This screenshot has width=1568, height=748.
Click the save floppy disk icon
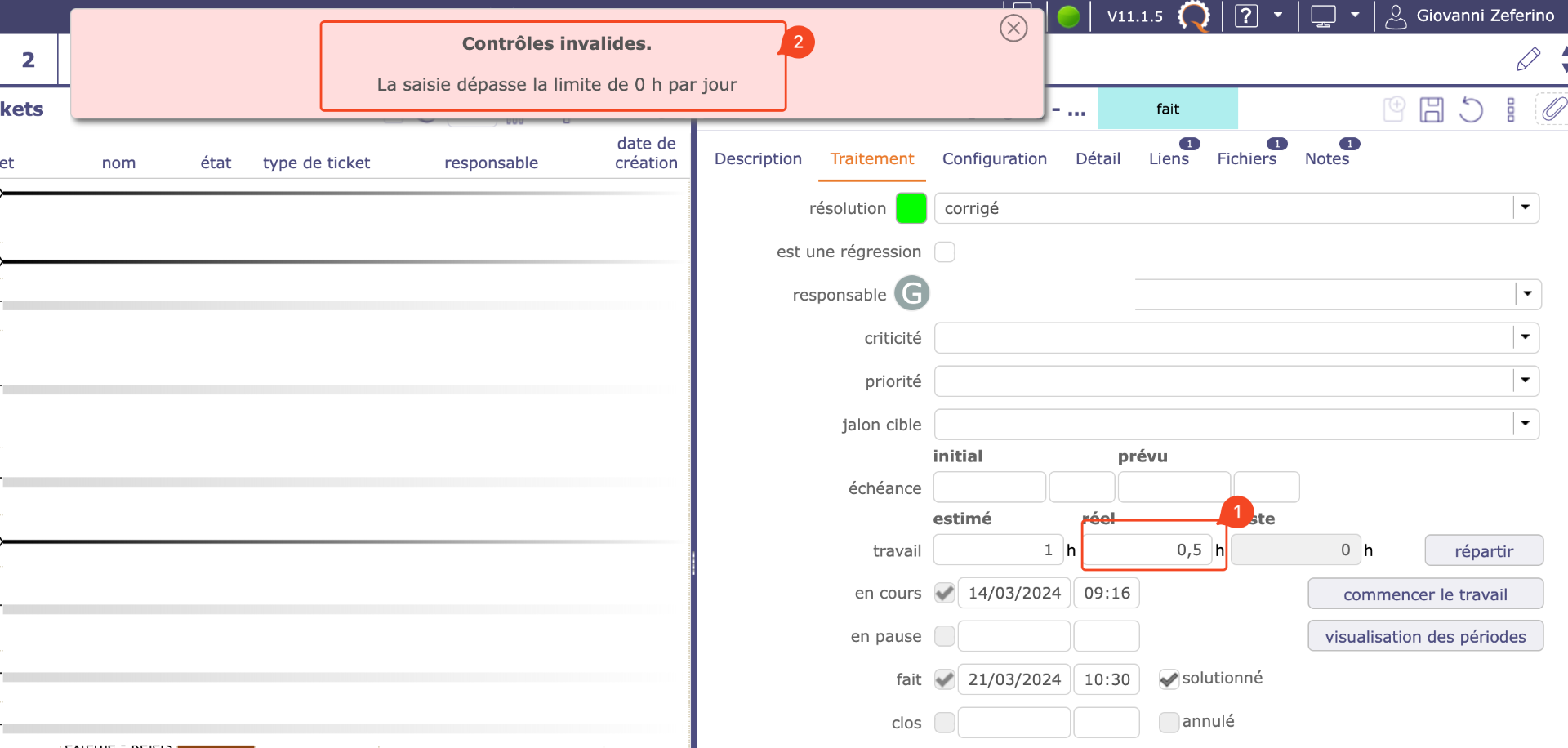[1432, 109]
